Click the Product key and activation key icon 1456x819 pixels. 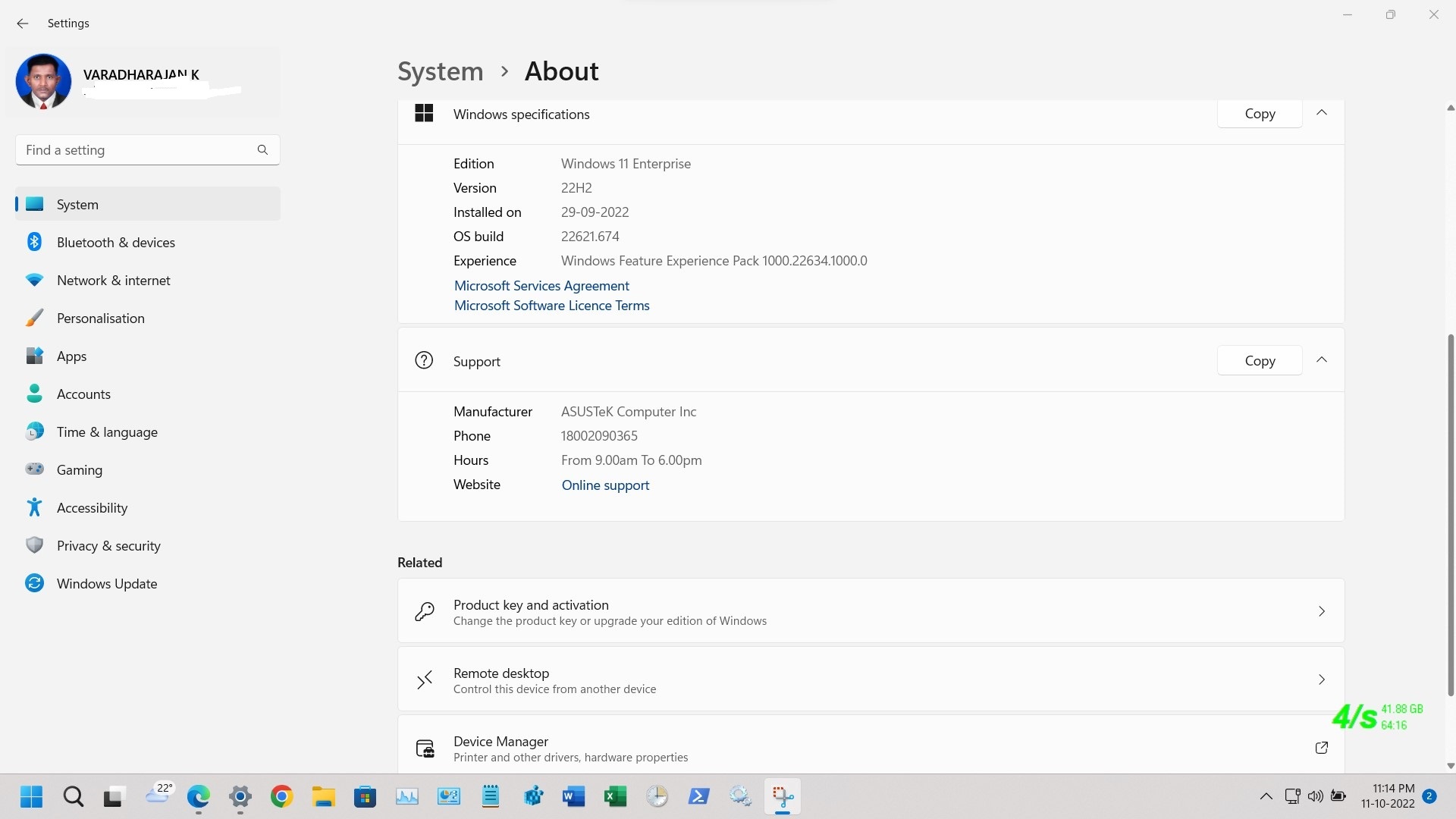[x=425, y=611]
